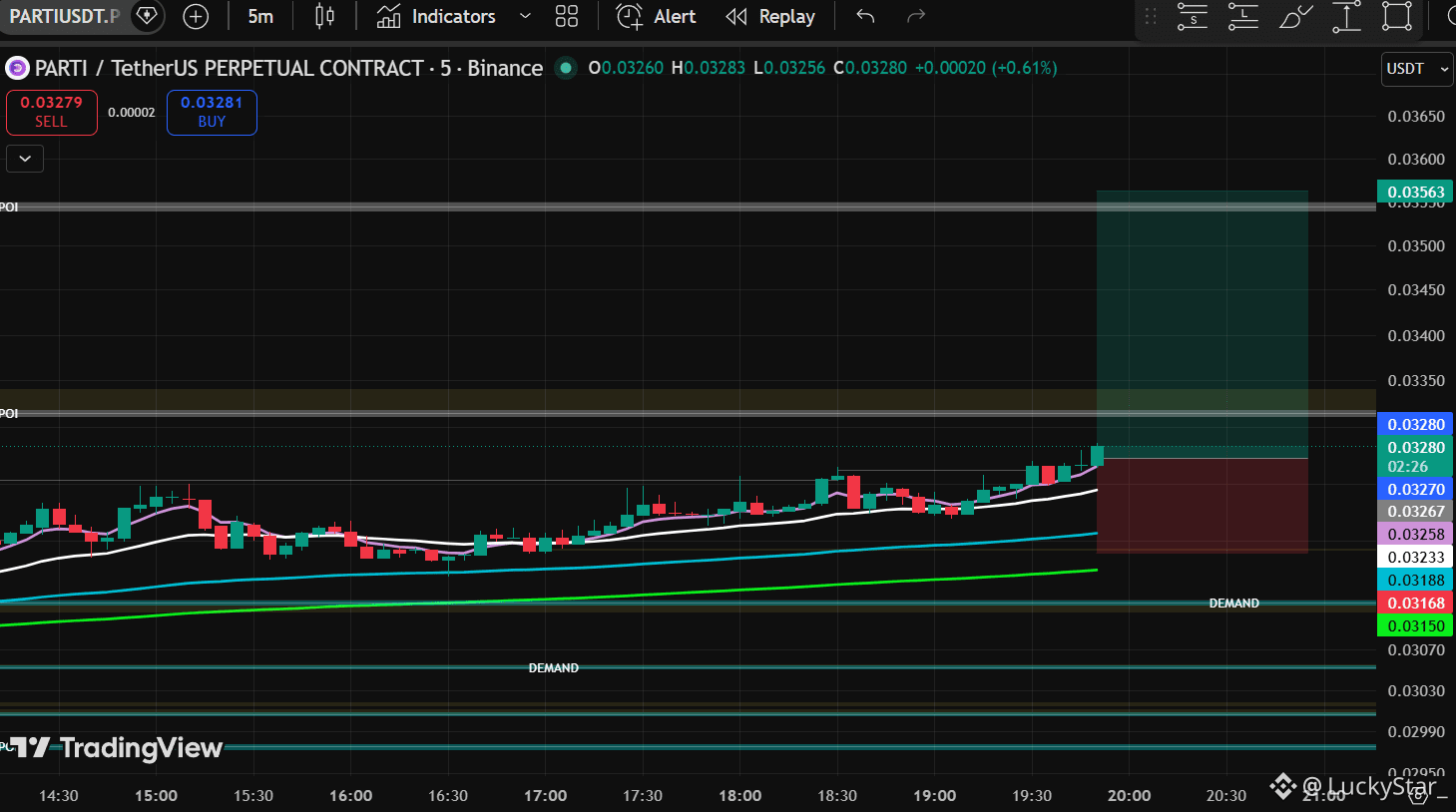Click the 19:00 time axis label

coord(934,796)
